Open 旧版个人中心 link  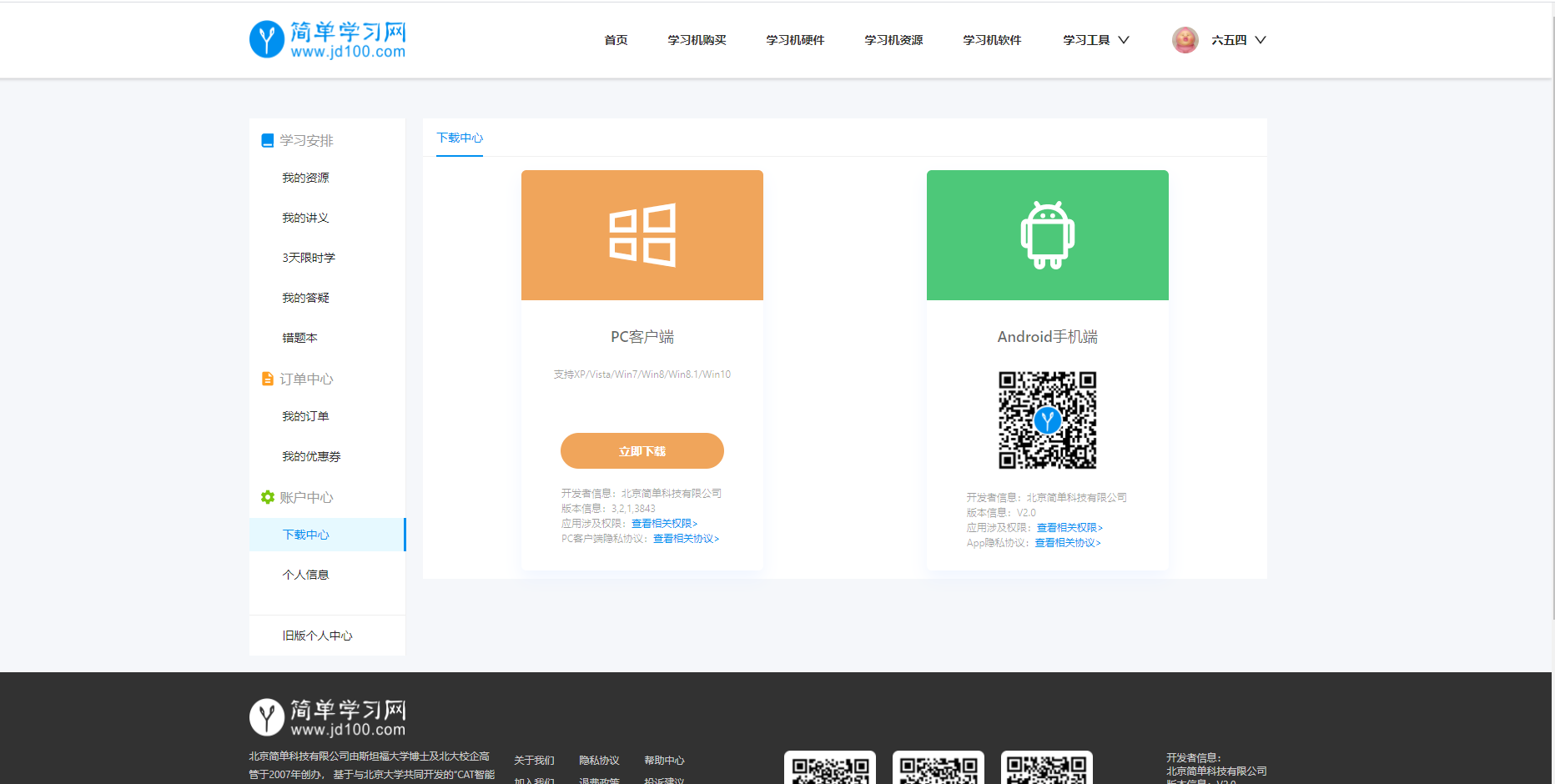click(317, 636)
